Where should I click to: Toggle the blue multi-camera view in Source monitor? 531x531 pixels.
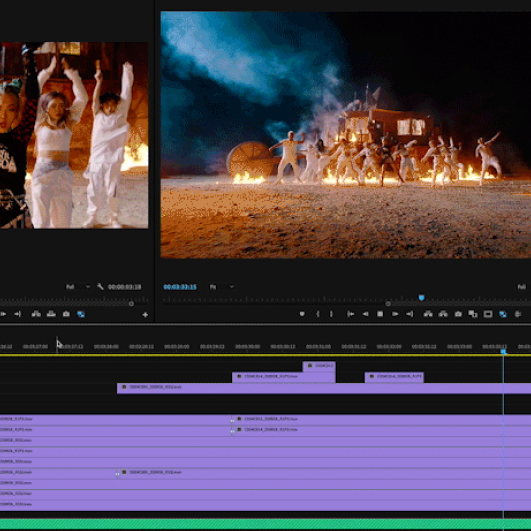(81, 314)
